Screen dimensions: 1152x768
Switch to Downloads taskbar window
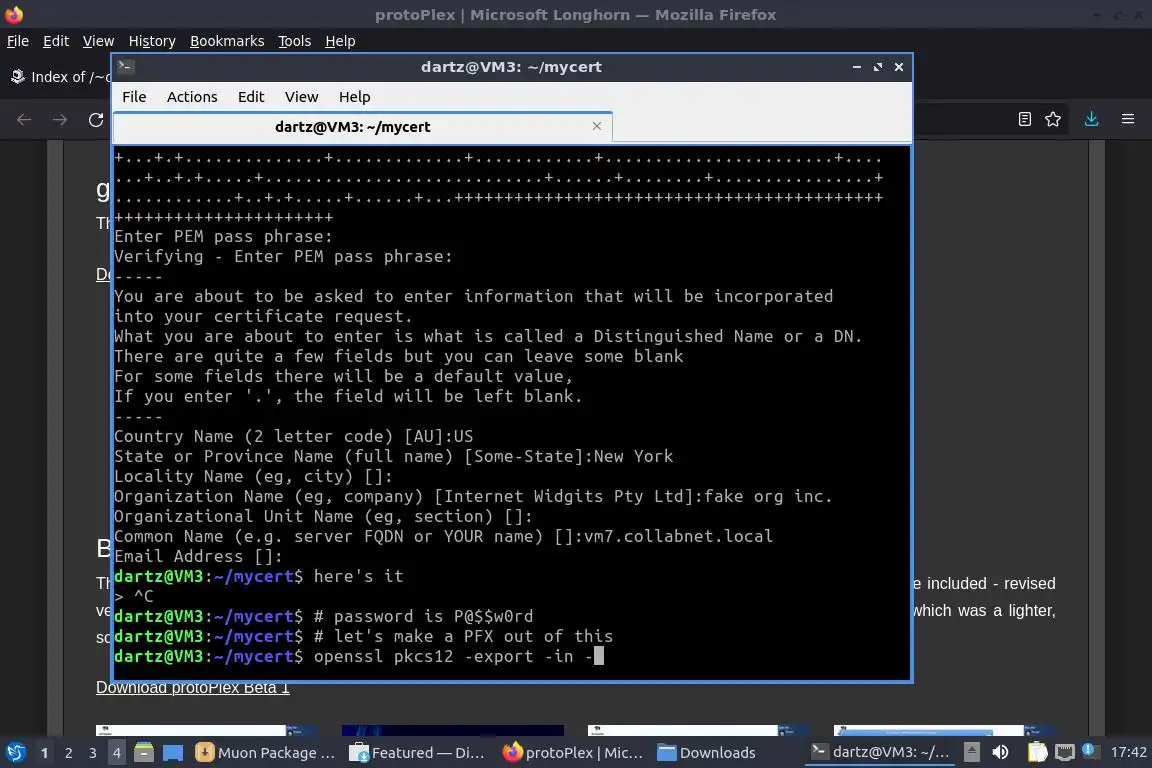click(x=706, y=753)
